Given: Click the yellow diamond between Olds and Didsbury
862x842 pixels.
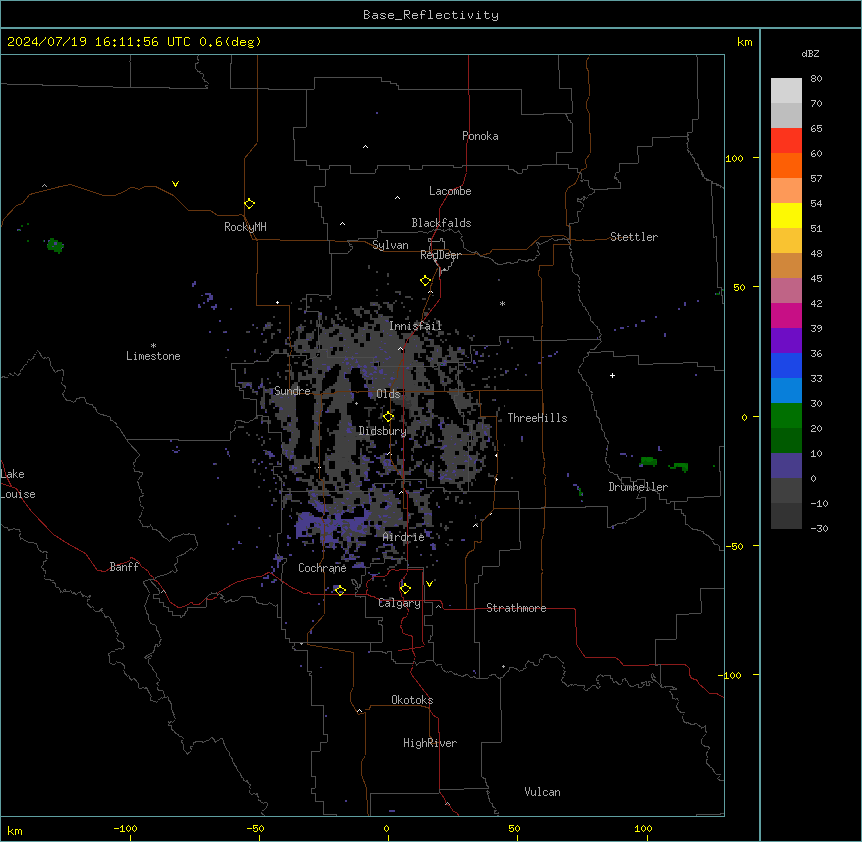Looking at the screenshot, I should click(388, 417).
